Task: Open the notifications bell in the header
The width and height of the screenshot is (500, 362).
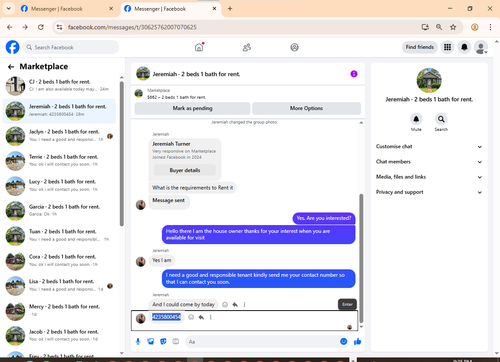Action: pos(464,47)
